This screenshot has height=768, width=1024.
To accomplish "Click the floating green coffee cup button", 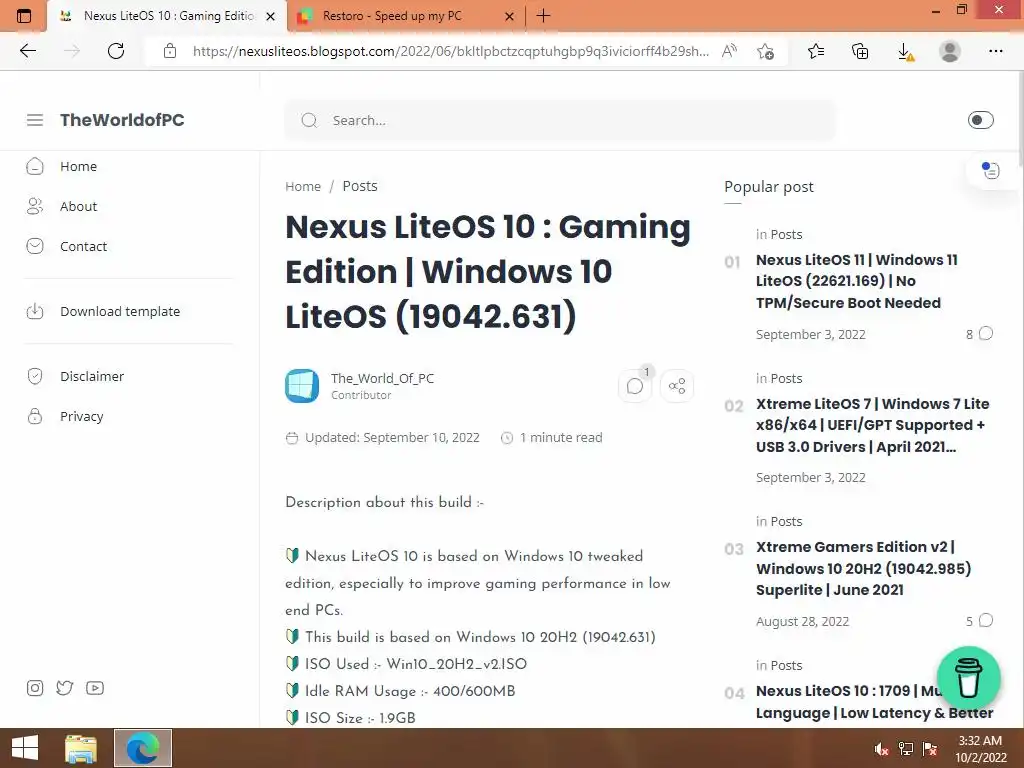I will pos(968,679).
